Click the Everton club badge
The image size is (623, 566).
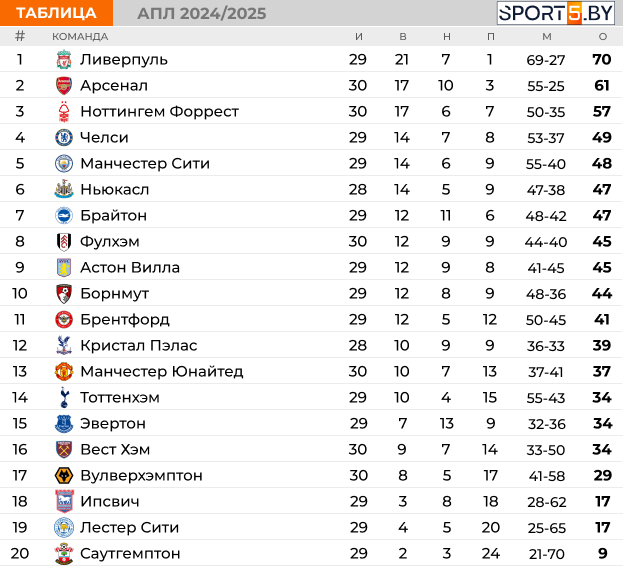coord(64,423)
